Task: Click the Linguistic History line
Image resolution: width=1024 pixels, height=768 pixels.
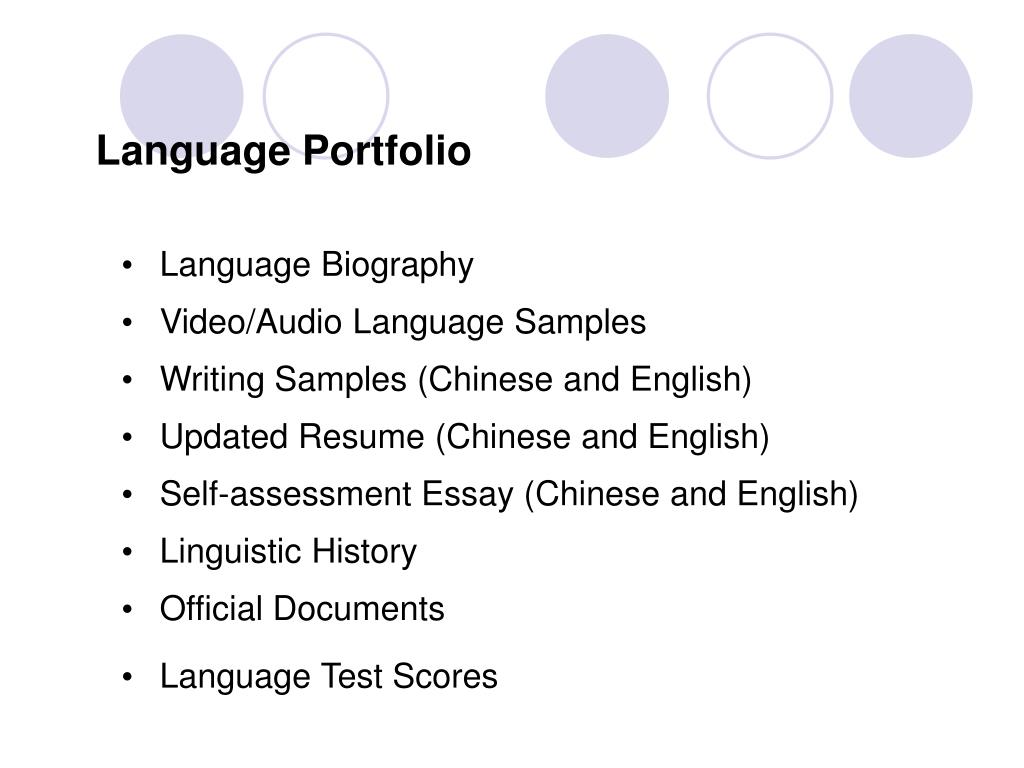Action: [x=288, y=552]
